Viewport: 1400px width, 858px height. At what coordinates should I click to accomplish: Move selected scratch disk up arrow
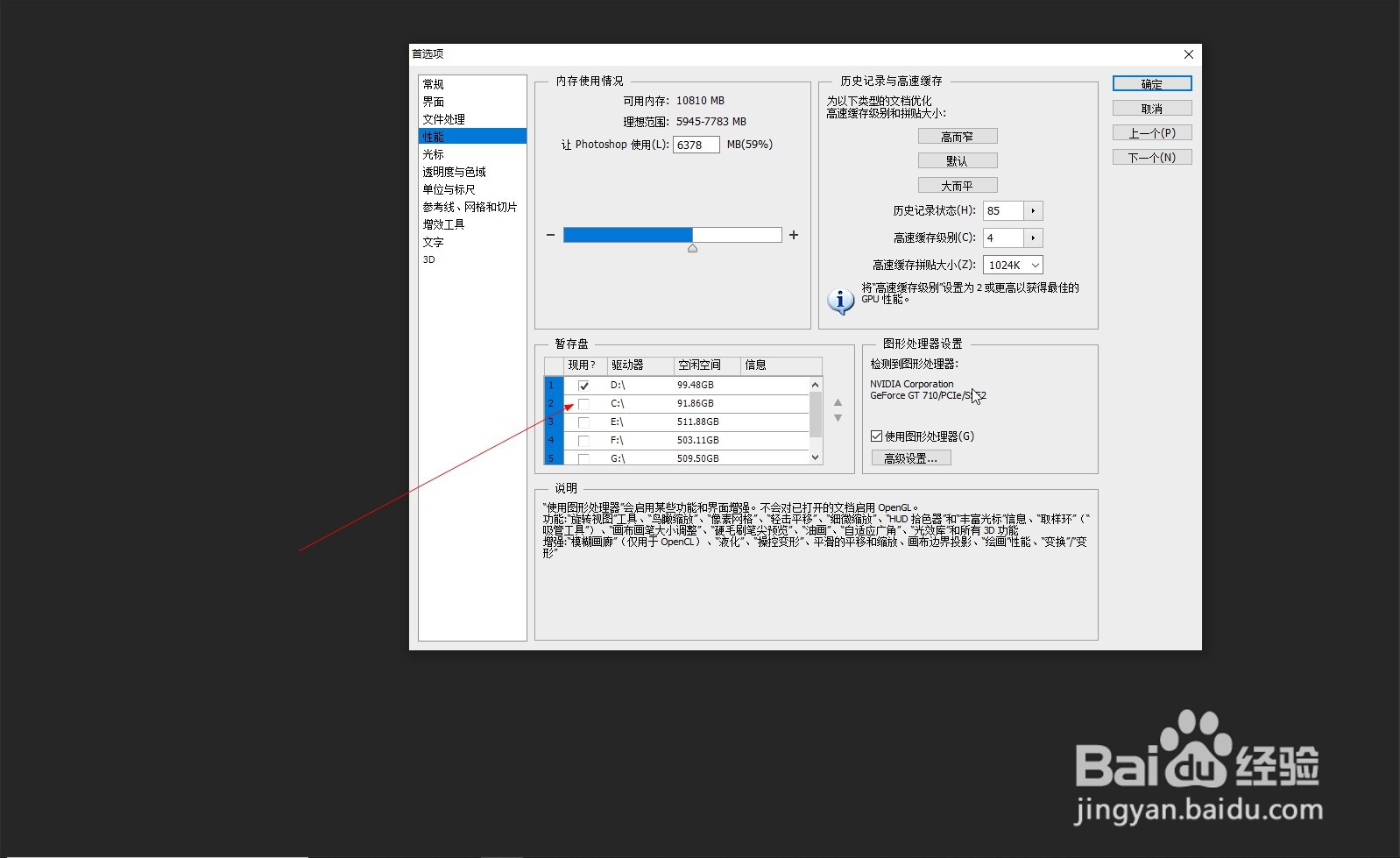point(838,402)
